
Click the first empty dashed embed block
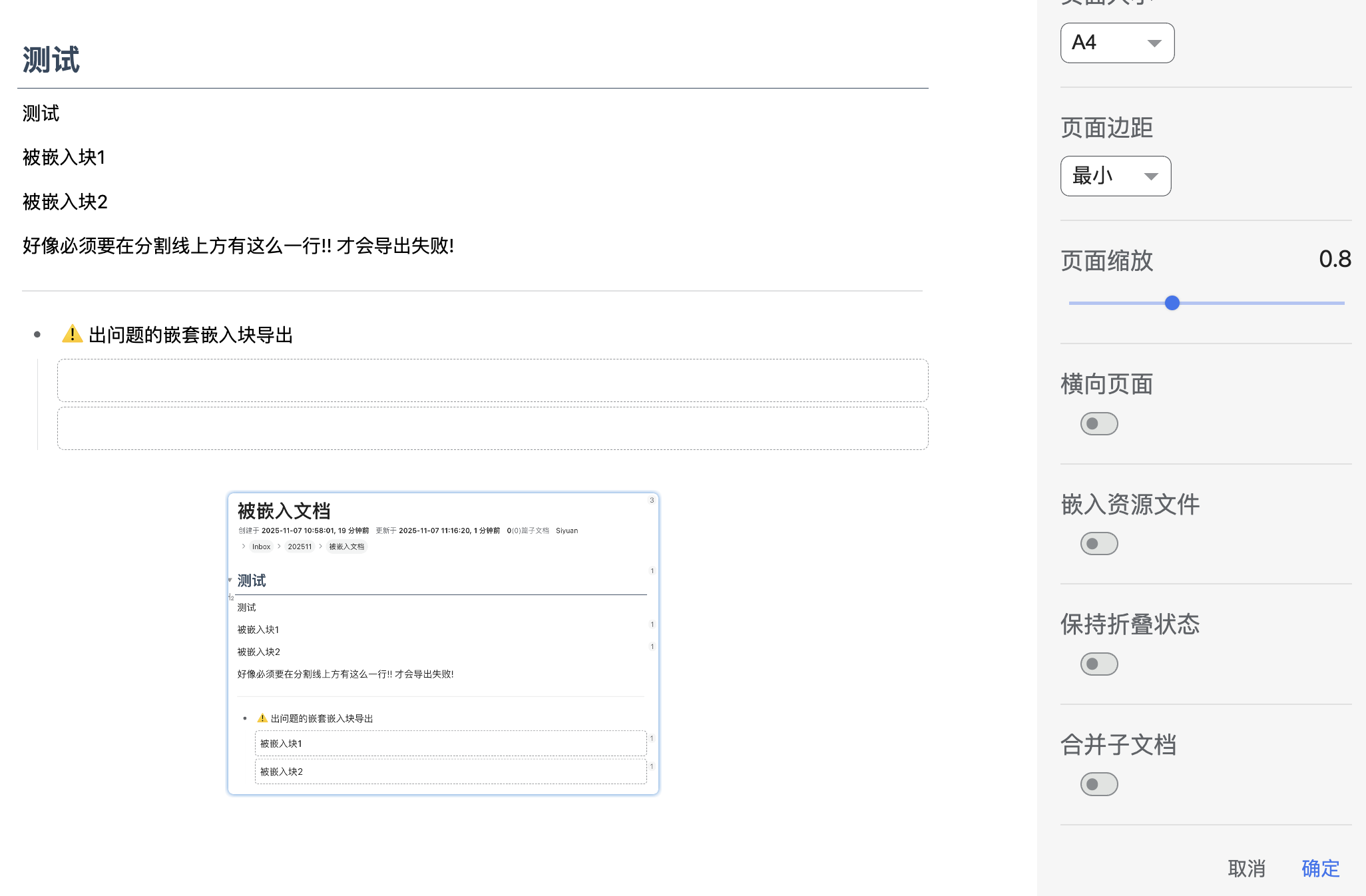point(493,381)
